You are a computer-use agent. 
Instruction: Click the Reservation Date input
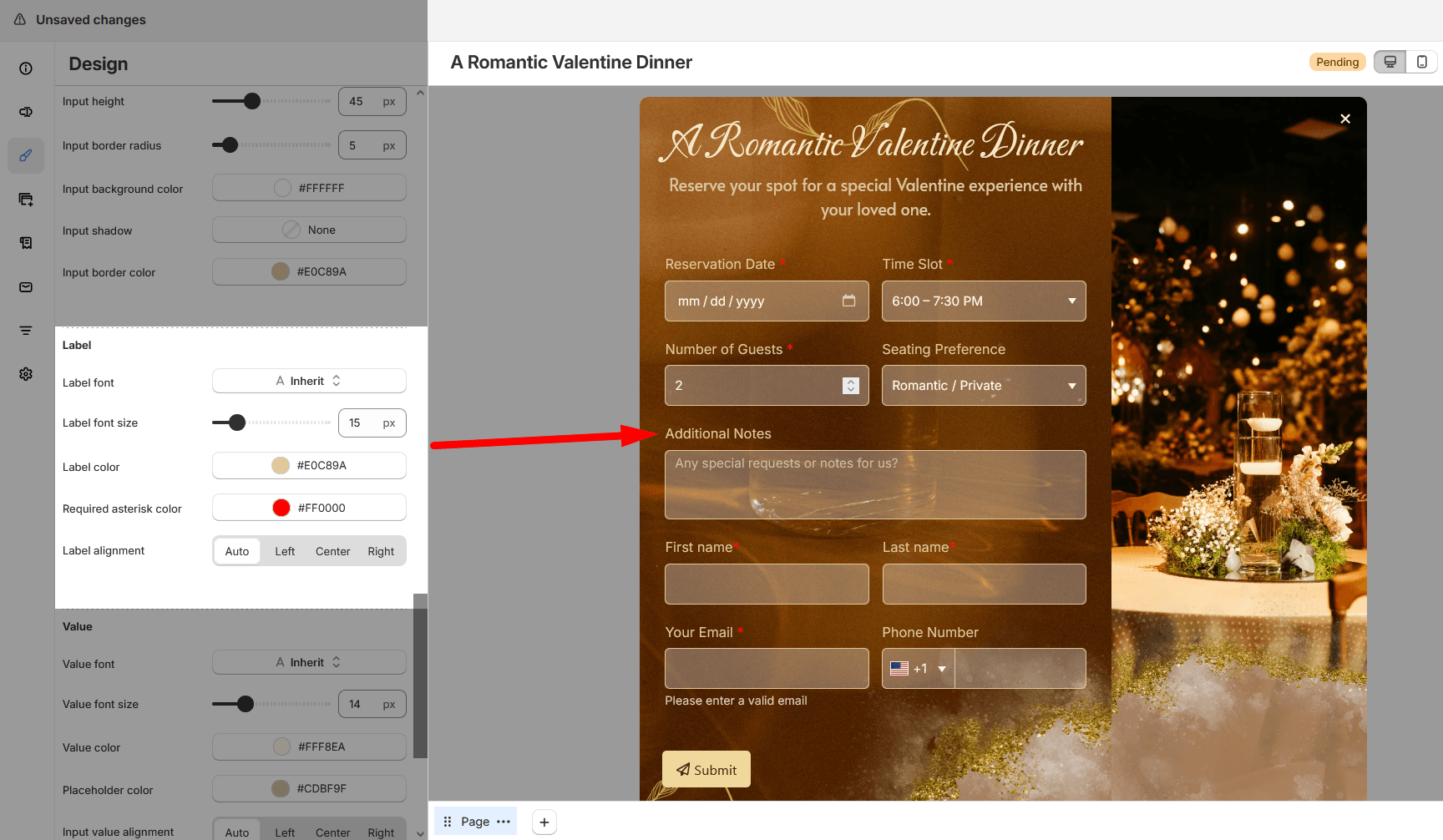pyautogui.click(x=767, y=301)
